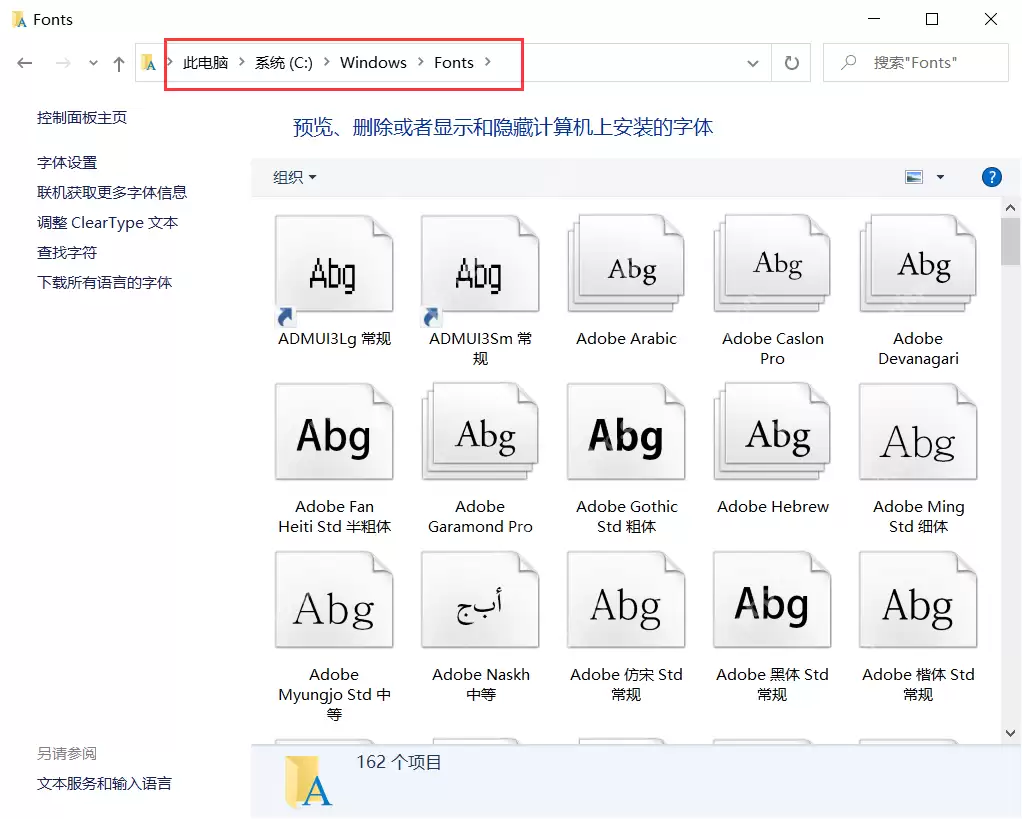The image size is (1022, 819).
Task: Select the Adobe Caslon Pro font
Action: tap(771, 265)
